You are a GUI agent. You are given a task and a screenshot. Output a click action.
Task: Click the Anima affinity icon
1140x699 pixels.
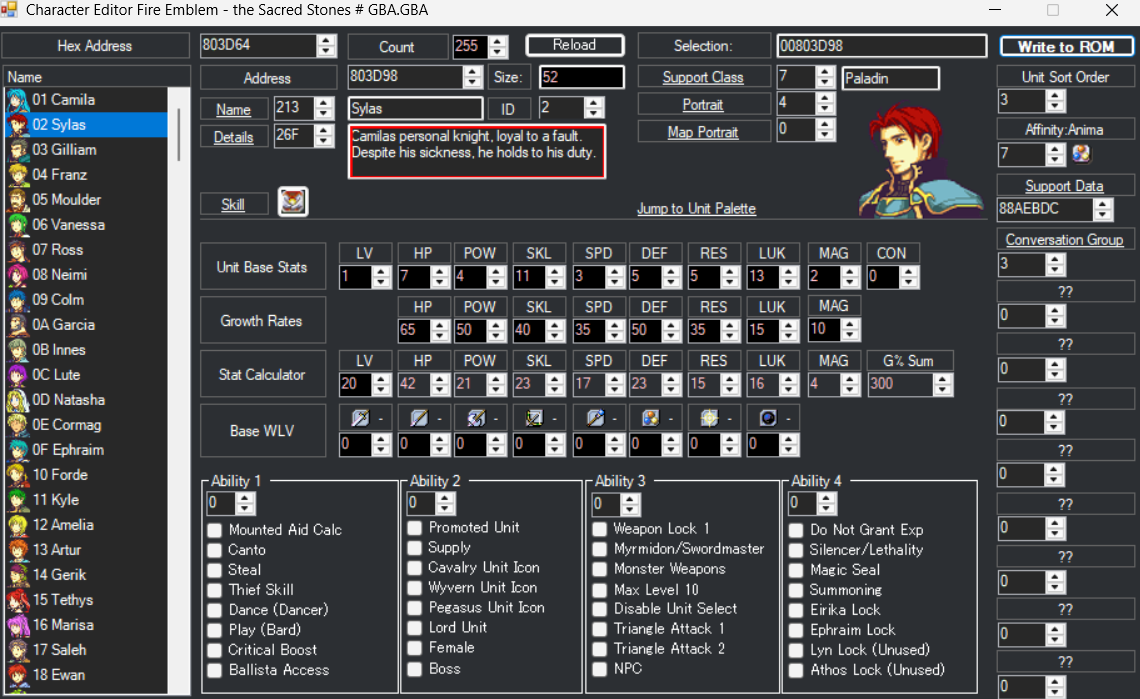coord(1082,153)
